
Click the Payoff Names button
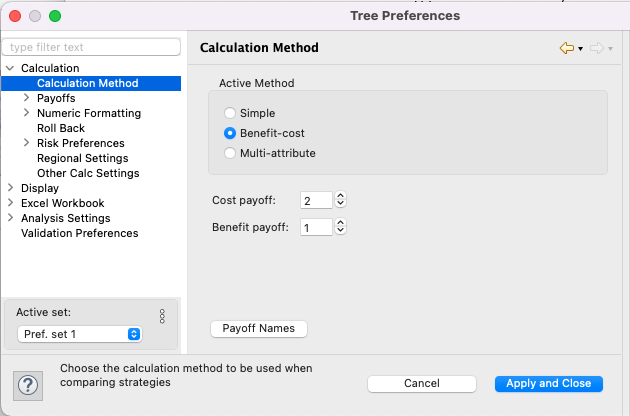click(258, 329)
